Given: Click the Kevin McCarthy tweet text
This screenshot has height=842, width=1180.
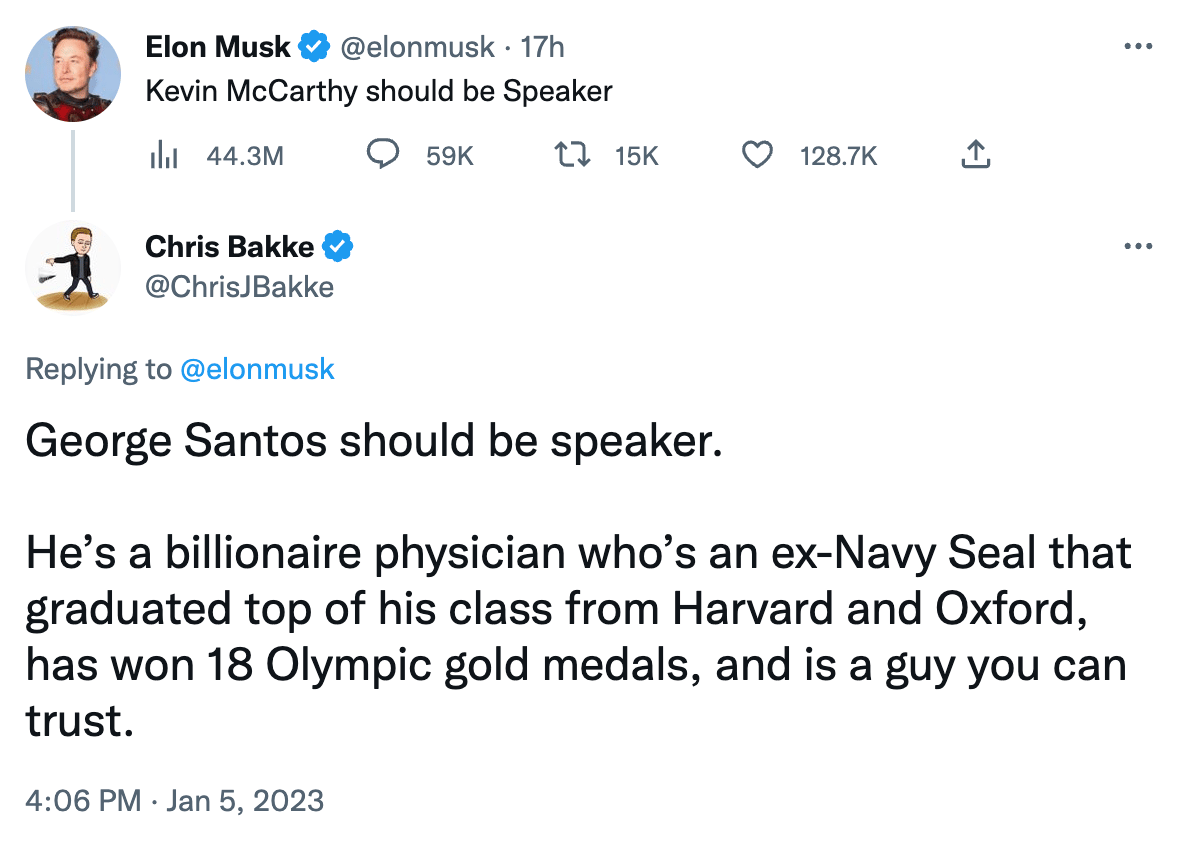Looking at the screenshot, I should 379,92.
